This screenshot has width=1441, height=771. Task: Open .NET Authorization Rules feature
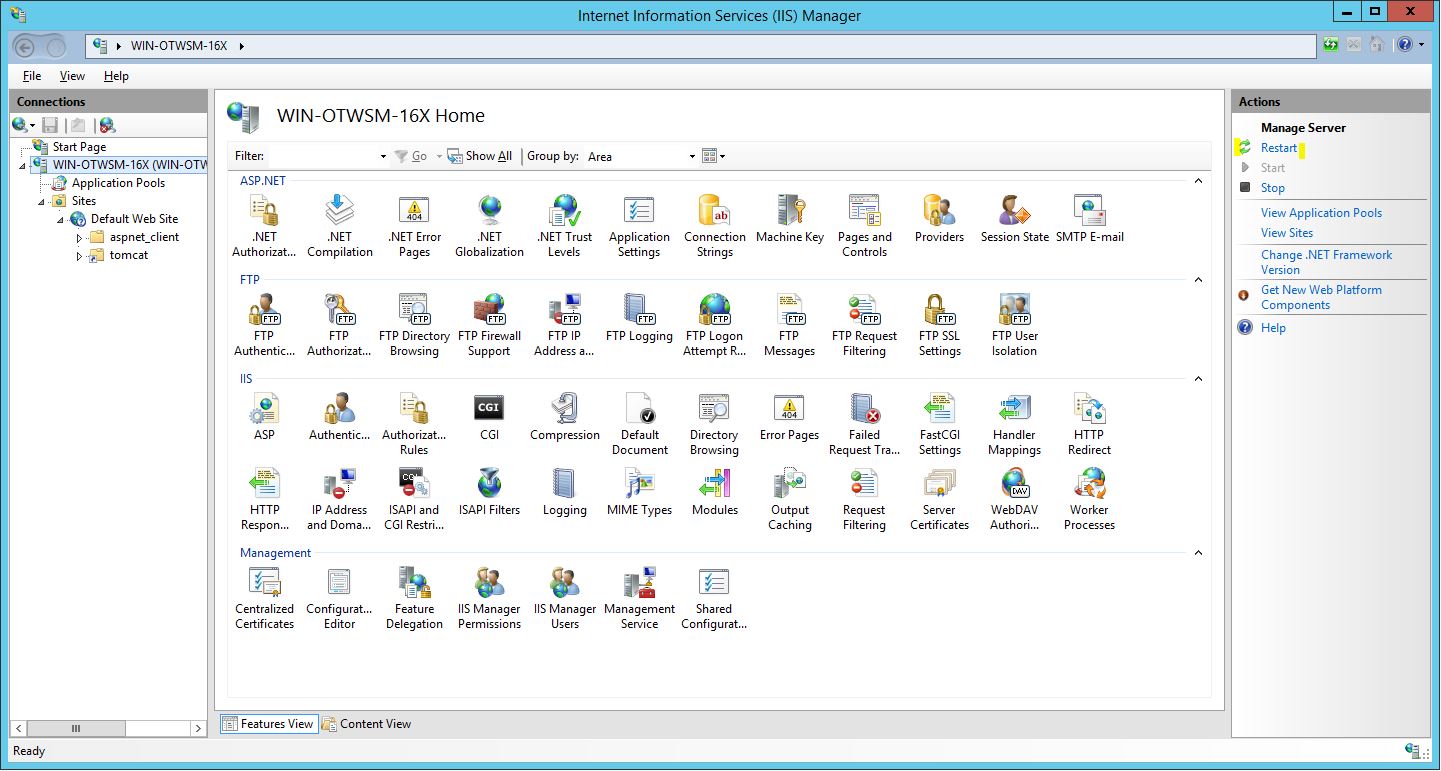tap(264, 226)
